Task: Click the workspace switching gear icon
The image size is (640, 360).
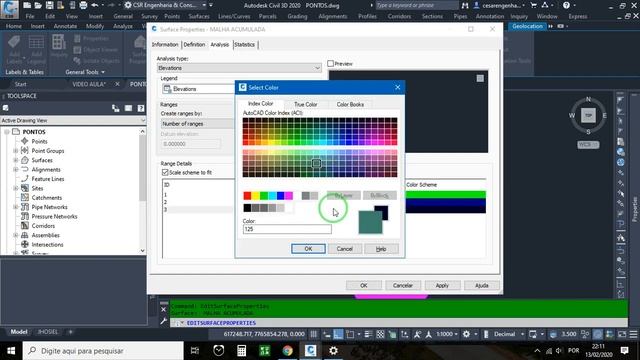Action: pyautogui.click(x=467, y=334)
